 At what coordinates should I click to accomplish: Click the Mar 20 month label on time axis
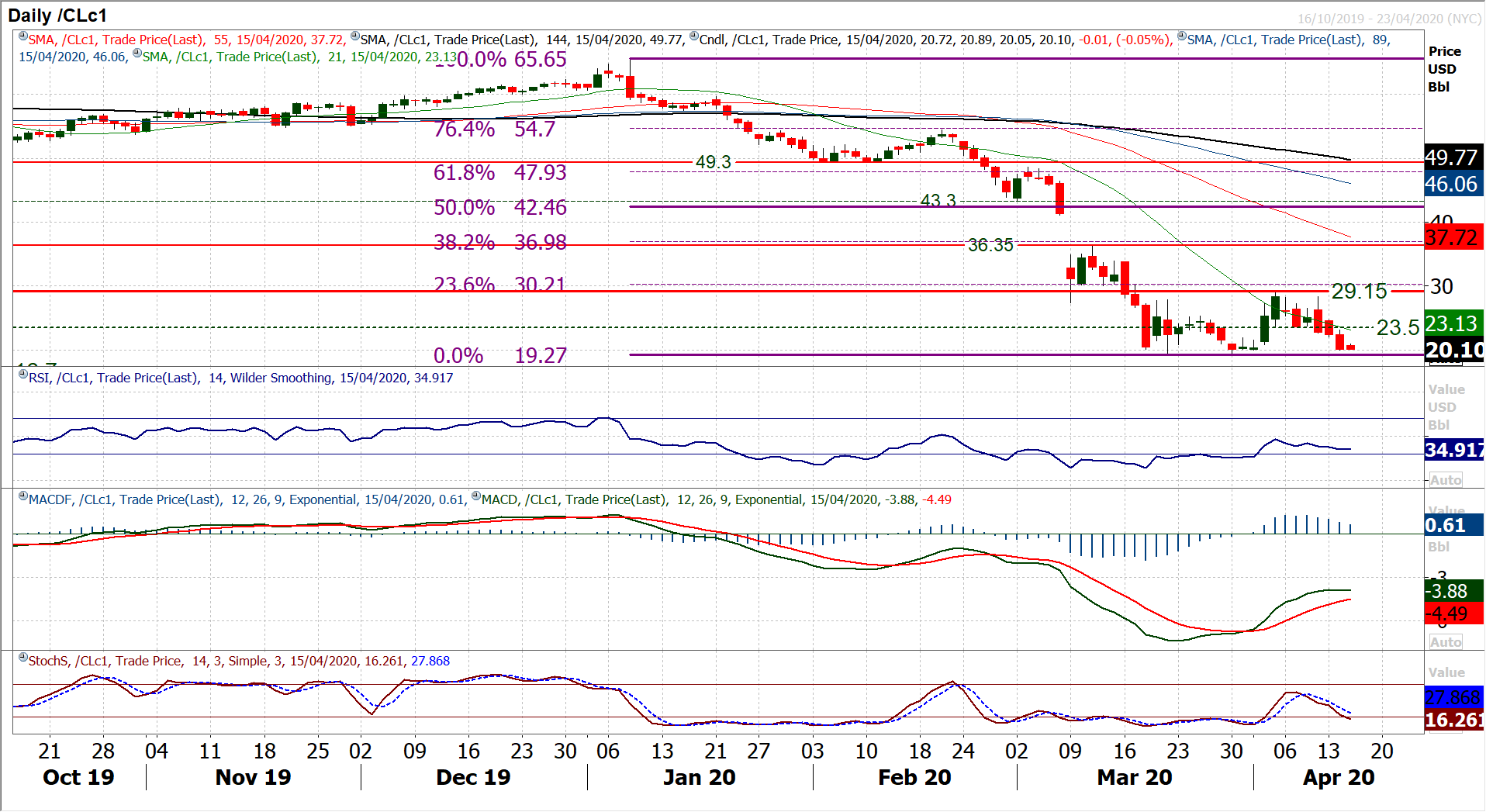pyautogui.click(x=1135, y=777)
